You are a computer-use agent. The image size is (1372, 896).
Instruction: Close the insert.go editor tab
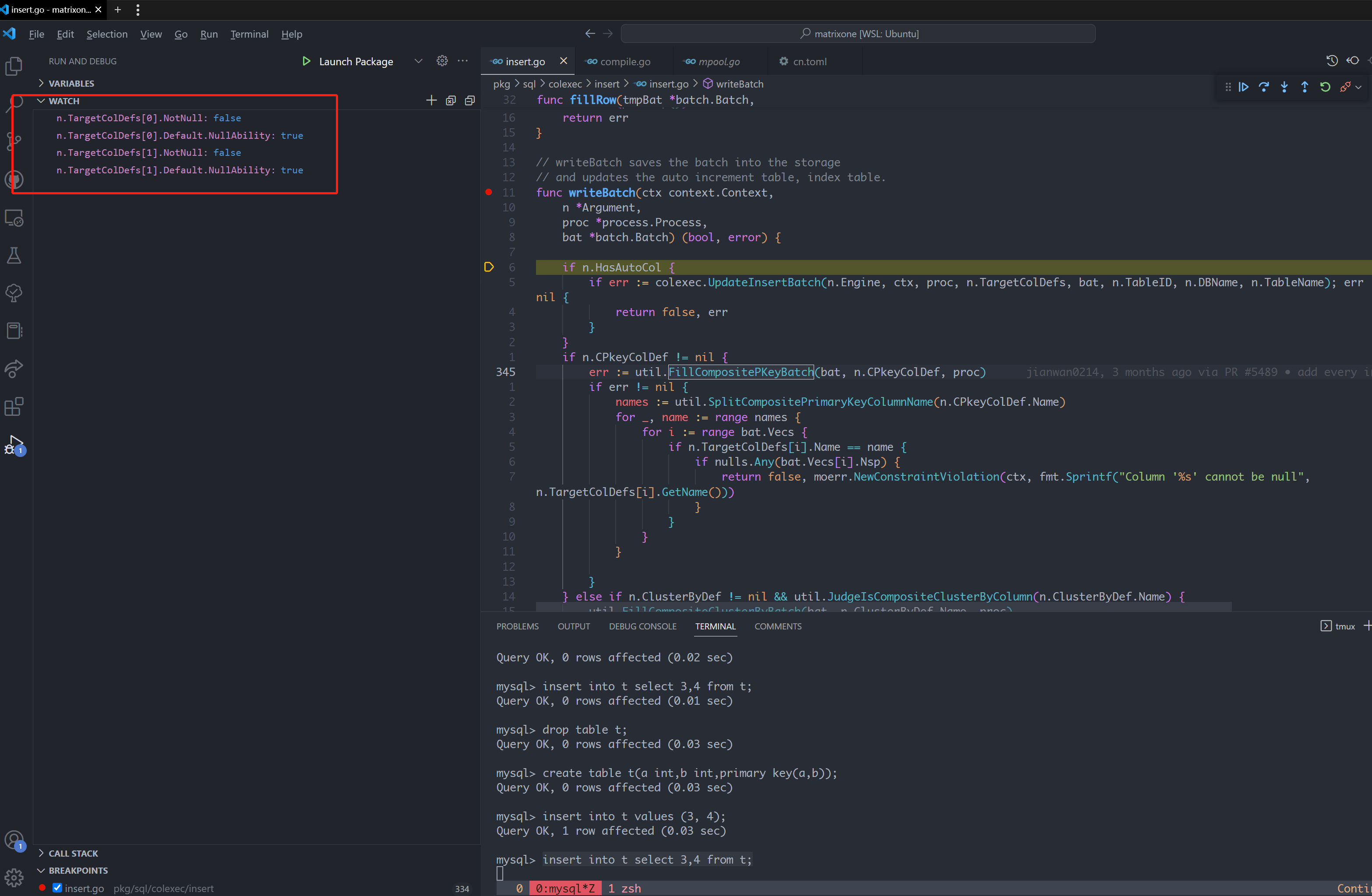pyautogui.click(x=563, y=61)
